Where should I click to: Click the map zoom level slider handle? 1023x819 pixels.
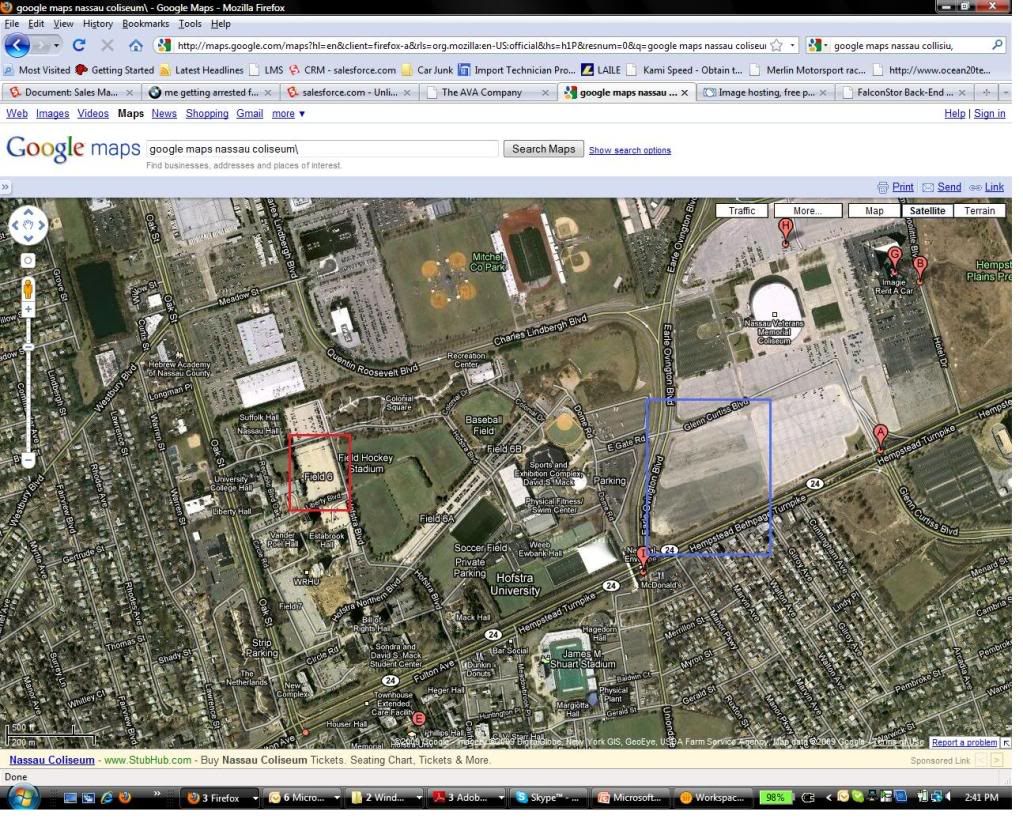28,346
